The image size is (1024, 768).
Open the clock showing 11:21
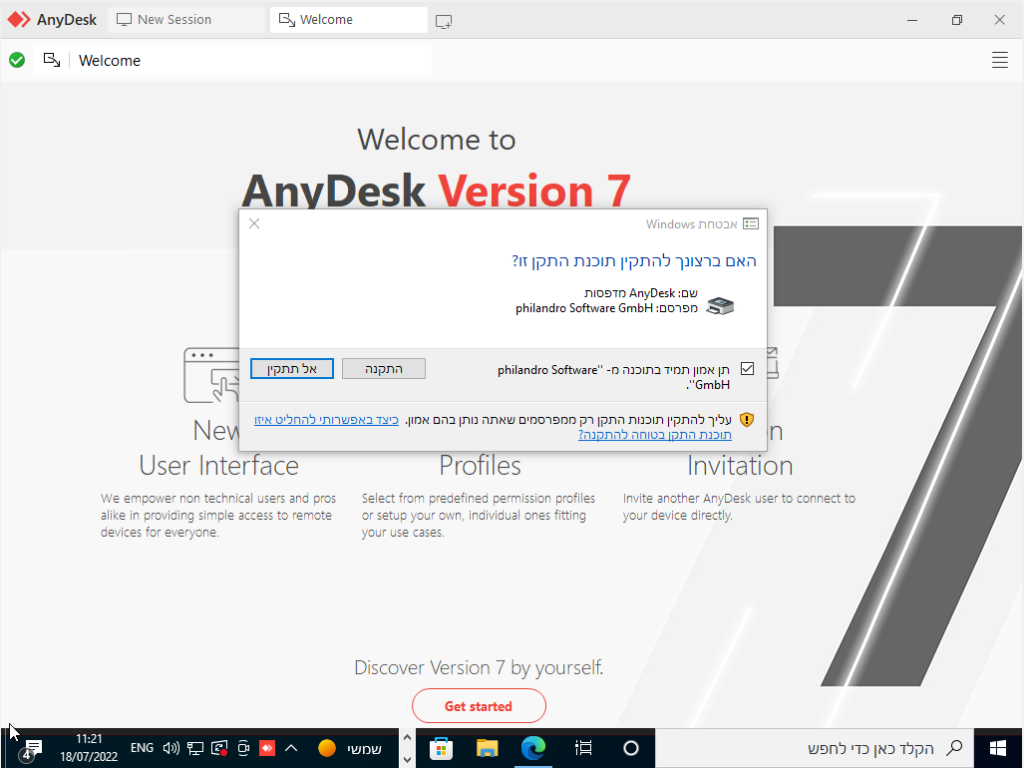(89, 748)
